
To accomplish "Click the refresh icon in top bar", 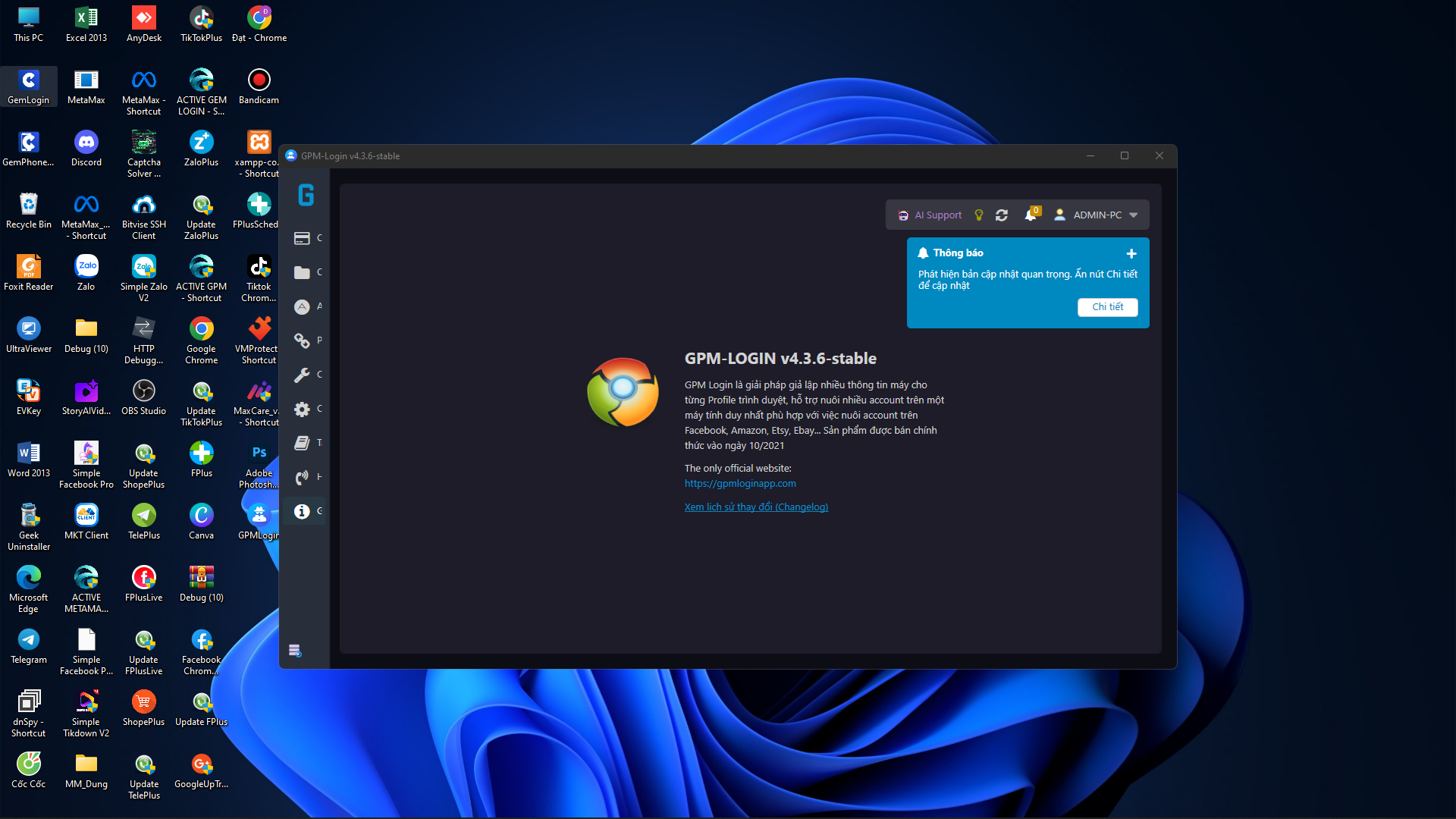I will tap(1002, 215).
